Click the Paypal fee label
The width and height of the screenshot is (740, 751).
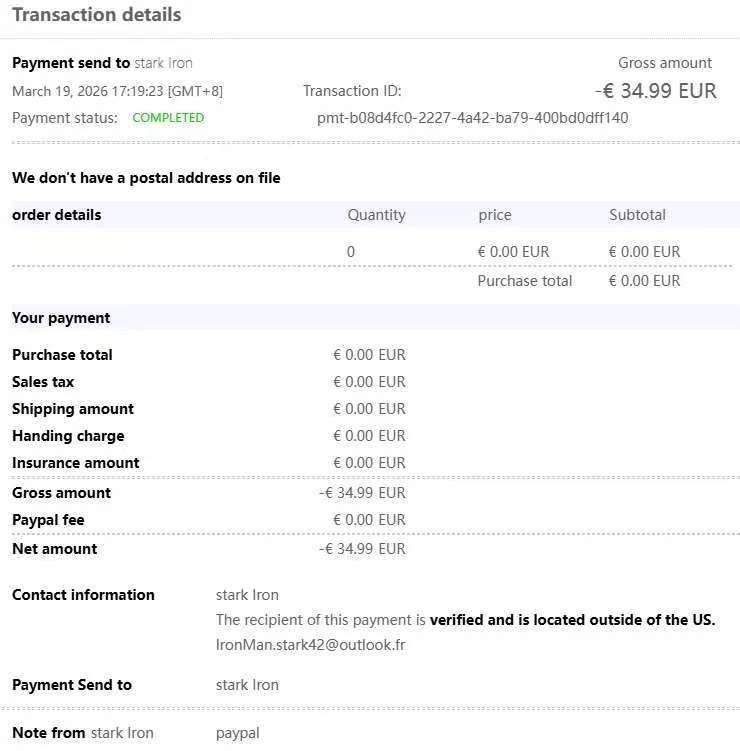point(48,520)
